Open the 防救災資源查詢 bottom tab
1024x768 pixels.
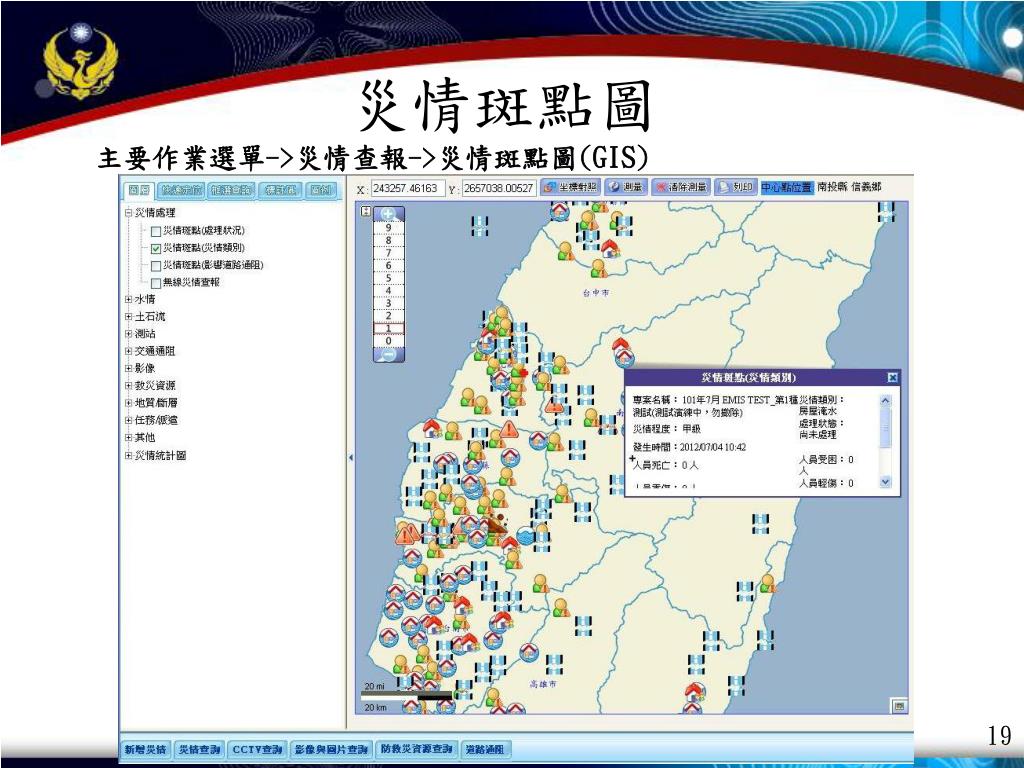pos(417,749)
